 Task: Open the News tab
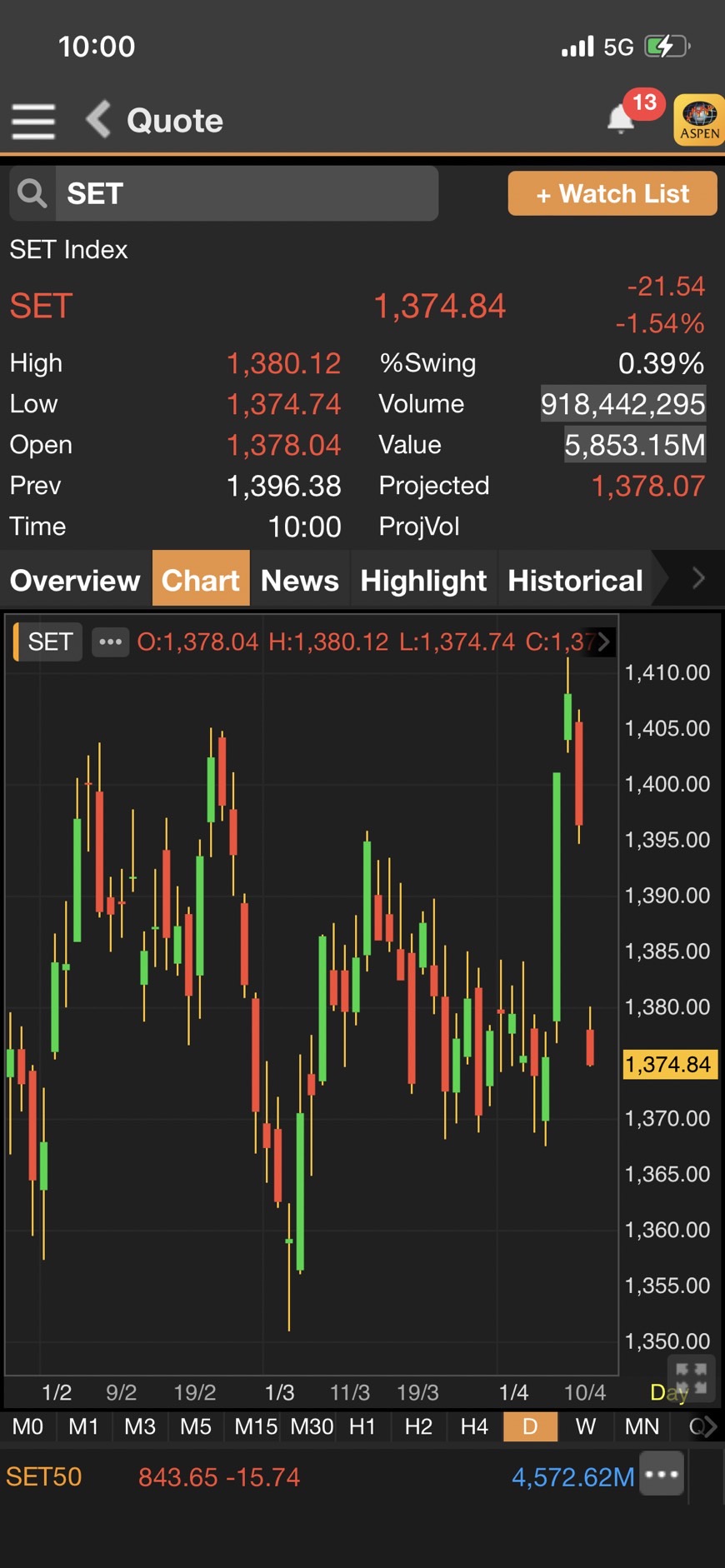300,580
